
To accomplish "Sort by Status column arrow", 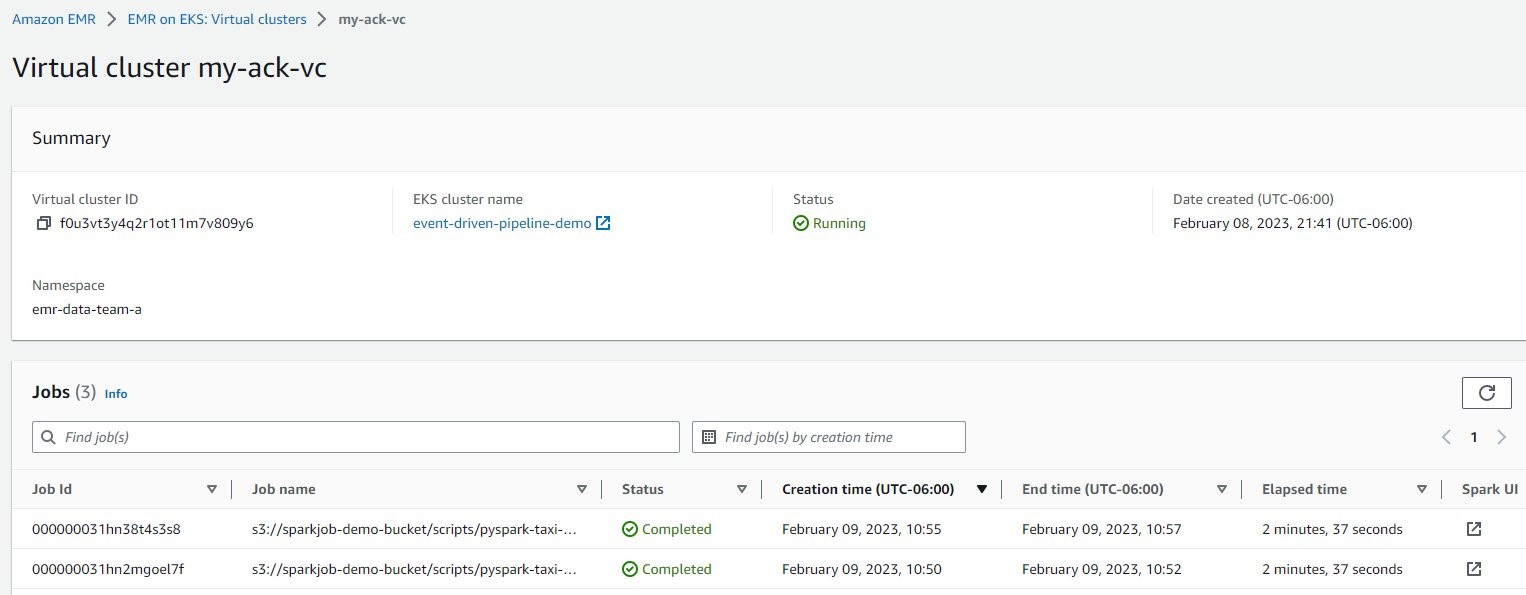I will [x=741, y=489].
